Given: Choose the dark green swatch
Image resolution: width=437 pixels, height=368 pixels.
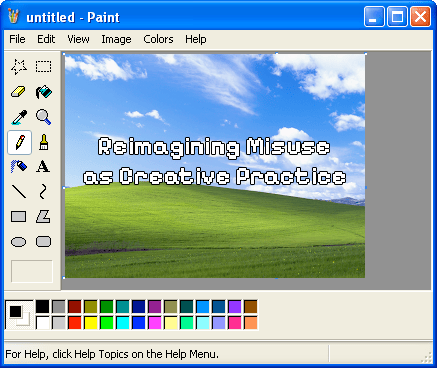Looking at the screenshot, I should point(107,307).
